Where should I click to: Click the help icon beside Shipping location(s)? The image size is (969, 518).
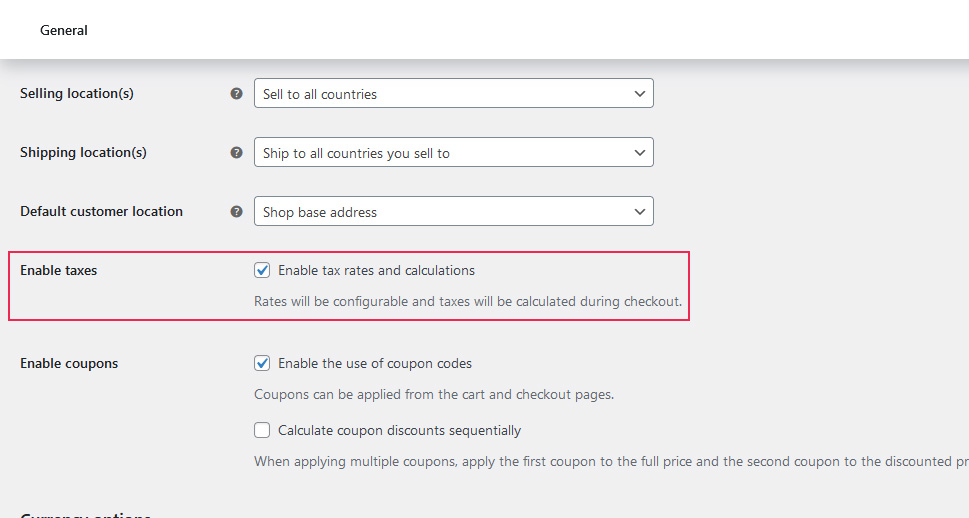click(237, 153)
